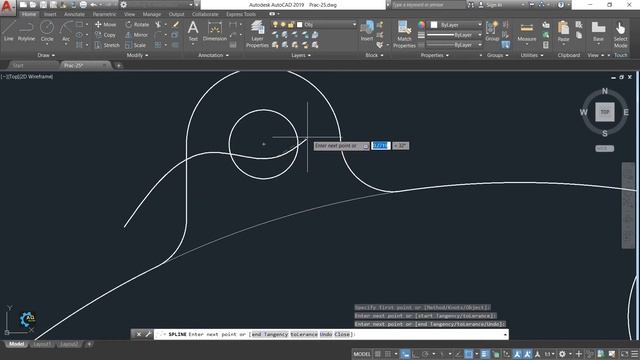Viewport: 640px width, 360px height.
Task: Toggle snap mode in status bar
Action: [x=387, y=354]
